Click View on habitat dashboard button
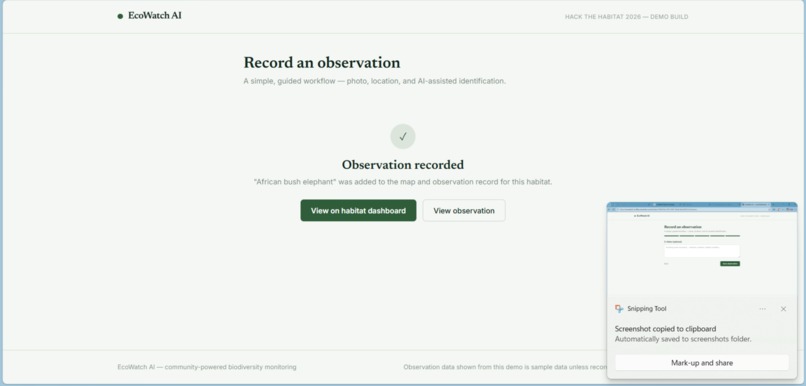 (358, 211)
